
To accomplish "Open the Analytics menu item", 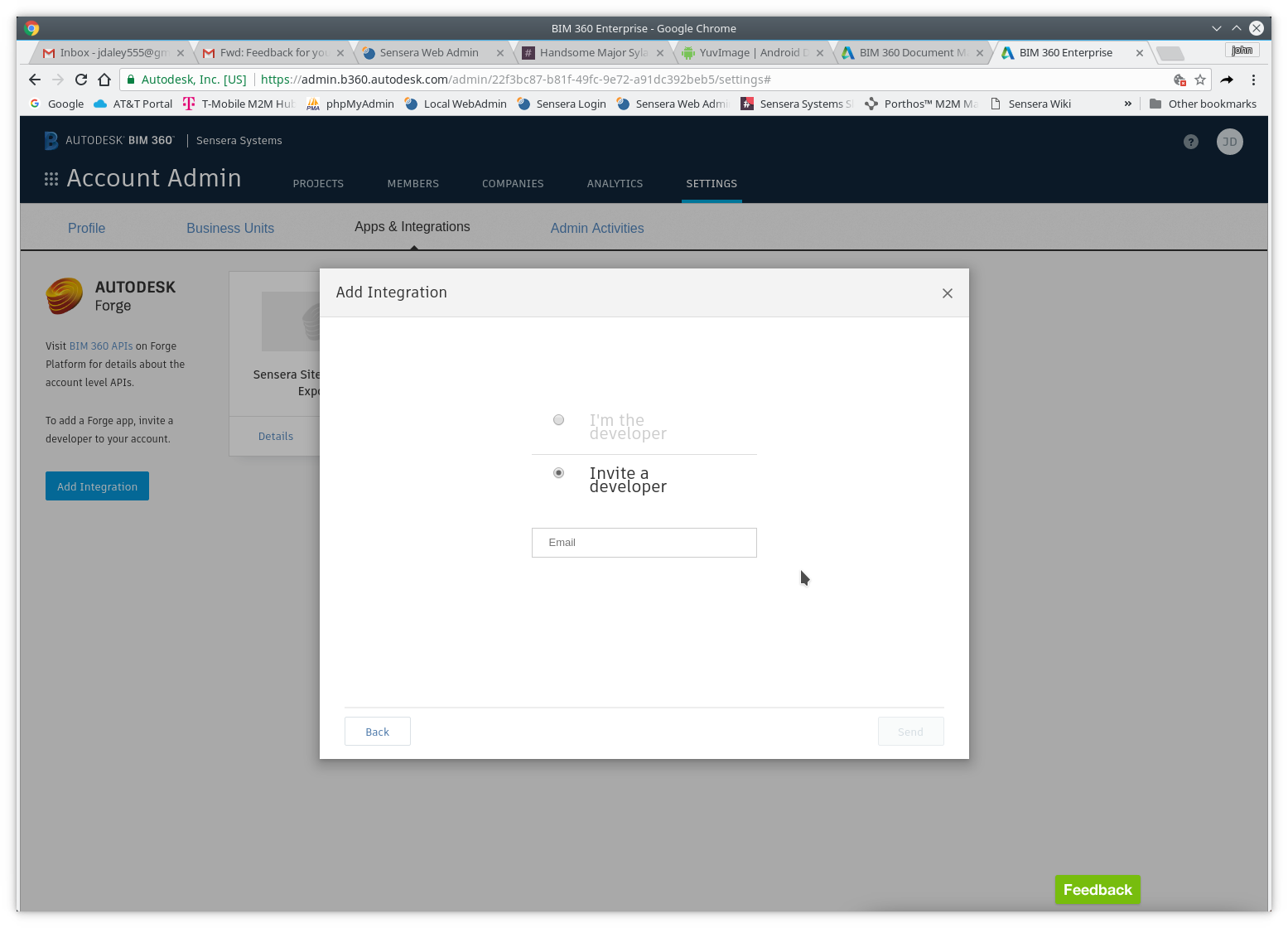I will click(x=615, y=183).
